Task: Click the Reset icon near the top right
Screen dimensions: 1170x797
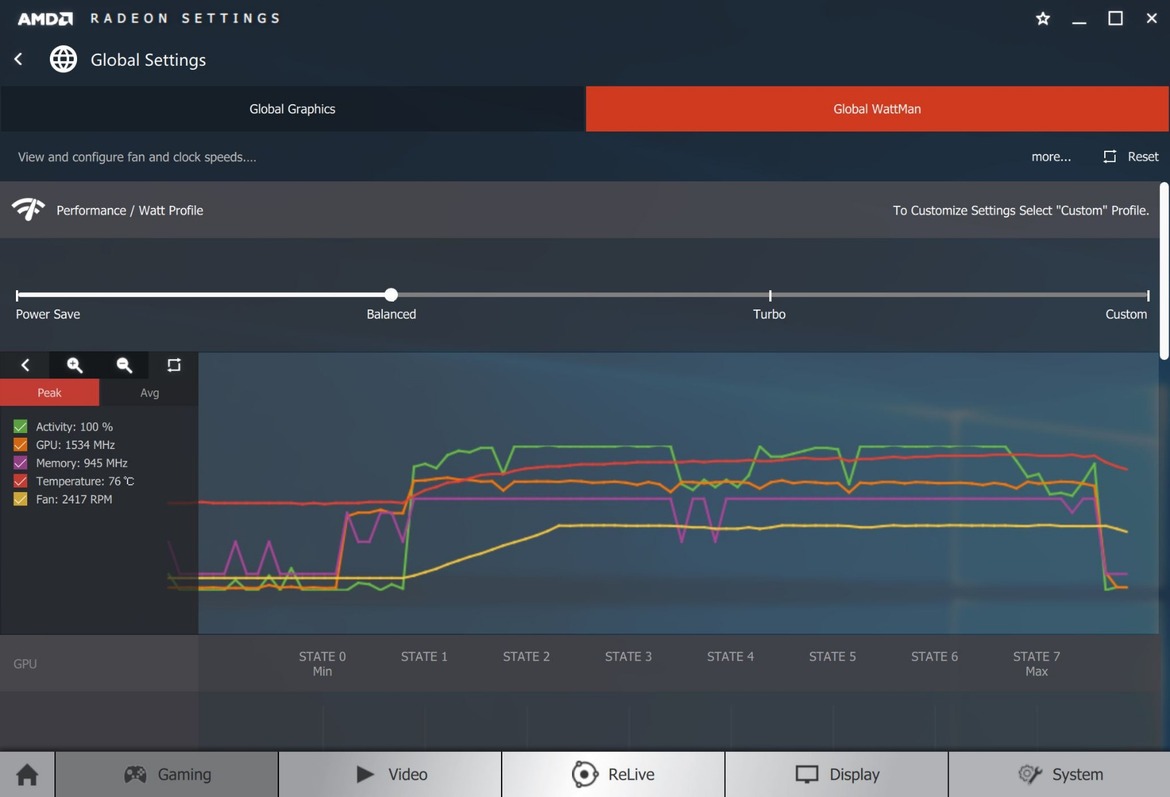Action: 1110,157
